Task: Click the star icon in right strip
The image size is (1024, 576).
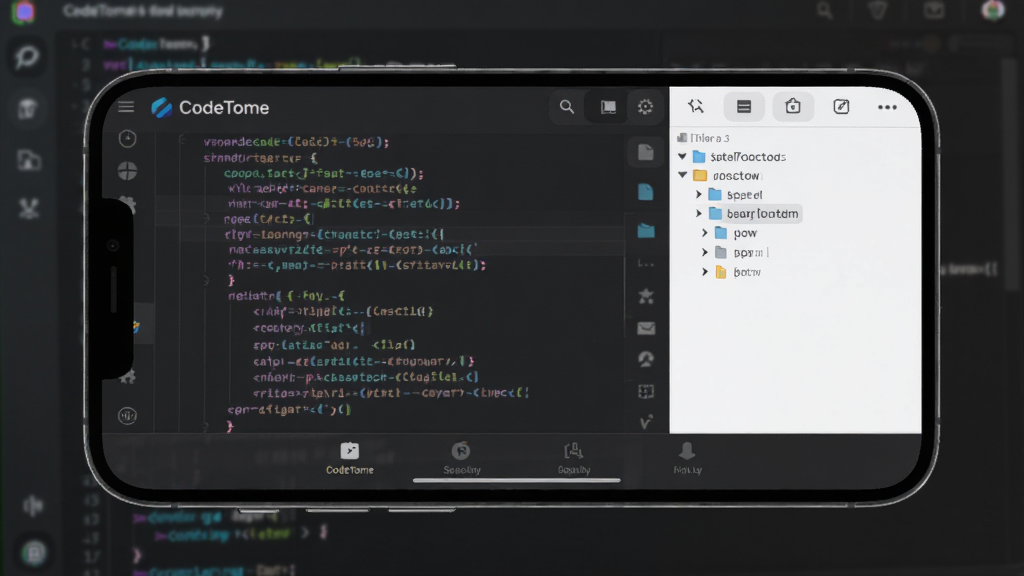Action: (x=646, y=296)
